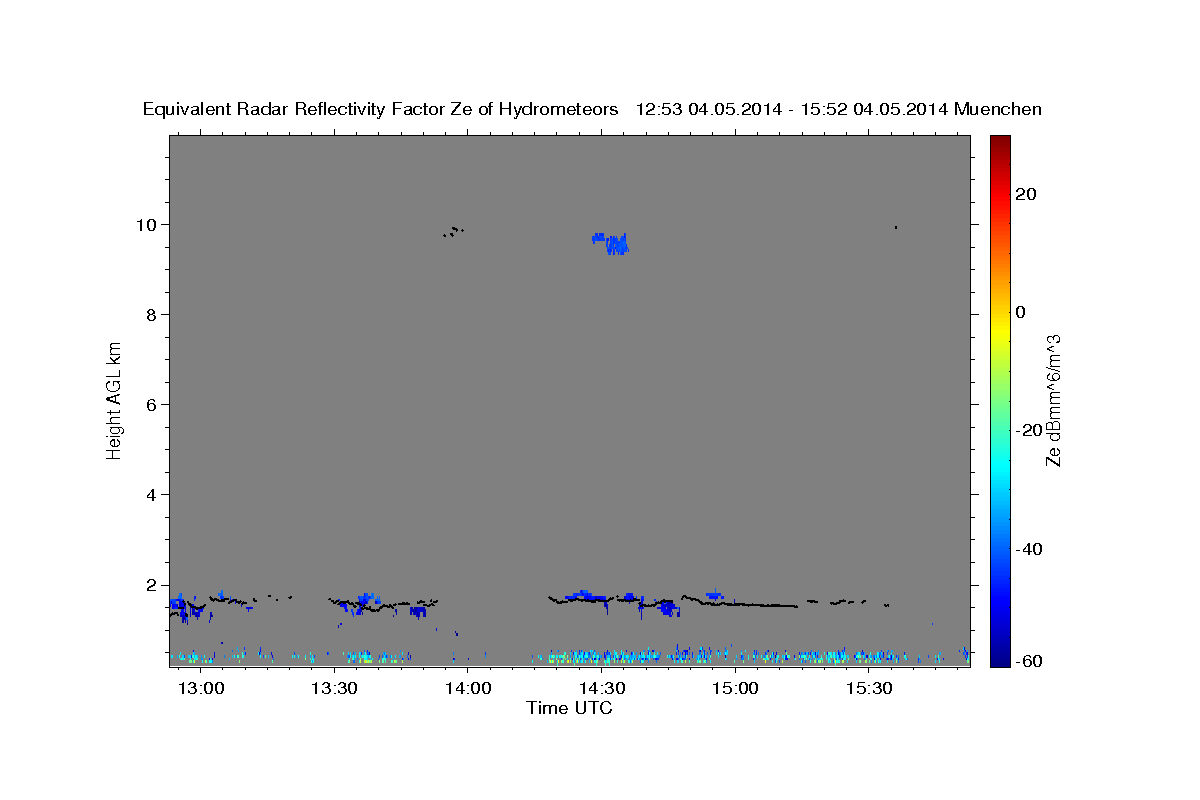Viewport: 1200px width, 800px height.
Task: Click the colorbar tick label '0'
Action: (1021, 312)
